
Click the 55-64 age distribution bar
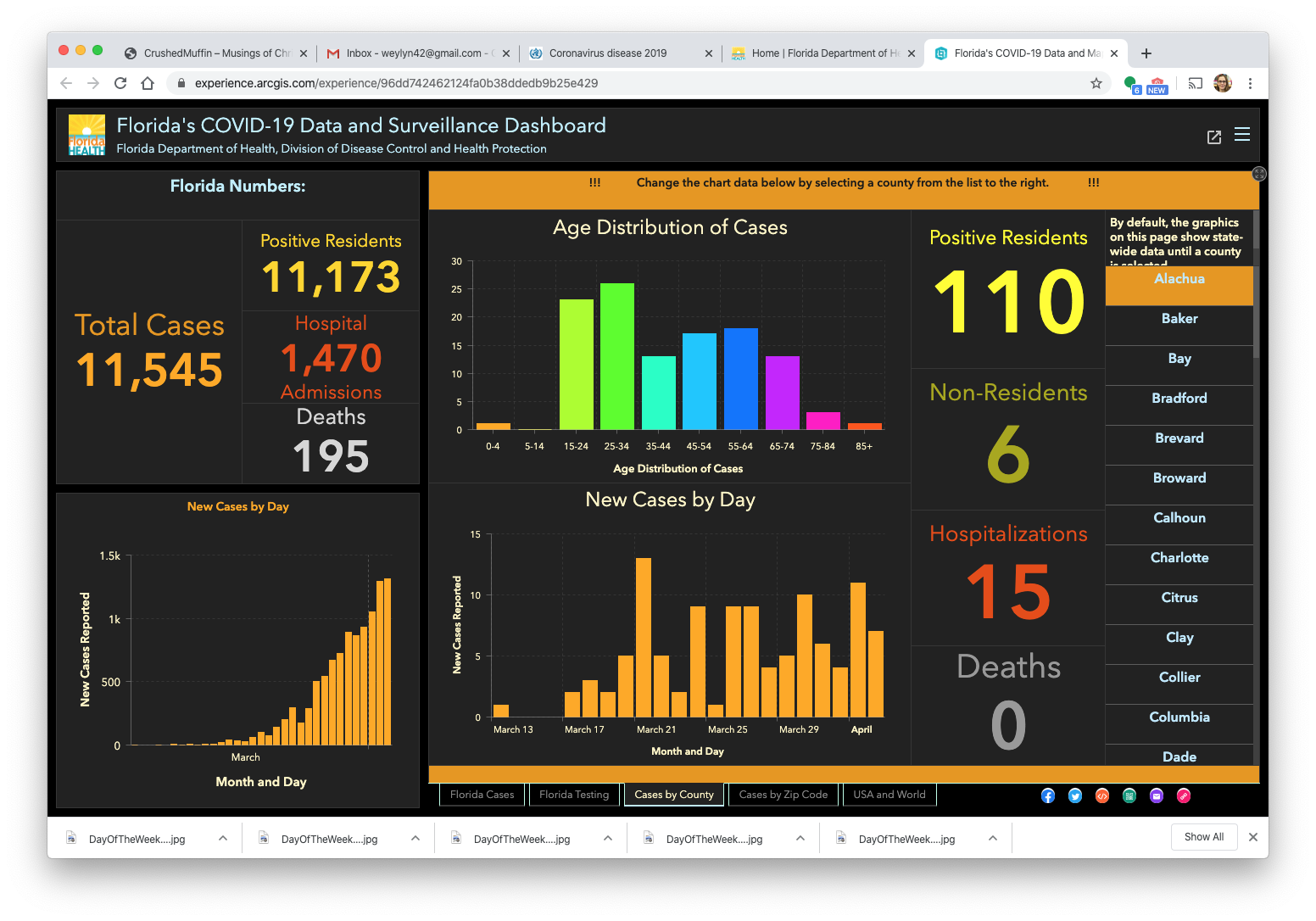click(741, 379)
